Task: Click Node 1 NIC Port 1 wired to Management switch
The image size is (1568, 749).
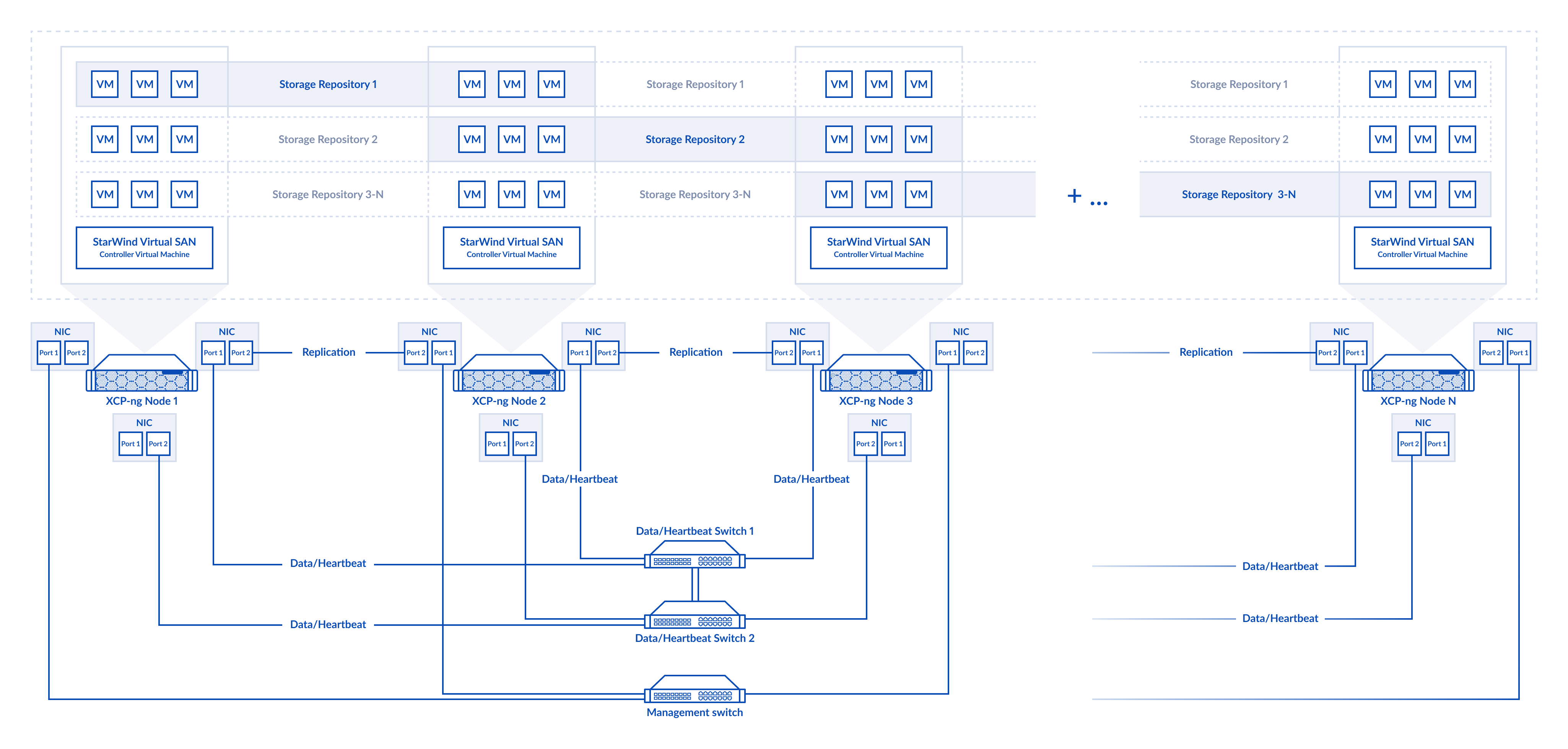Action: [49, 353]
